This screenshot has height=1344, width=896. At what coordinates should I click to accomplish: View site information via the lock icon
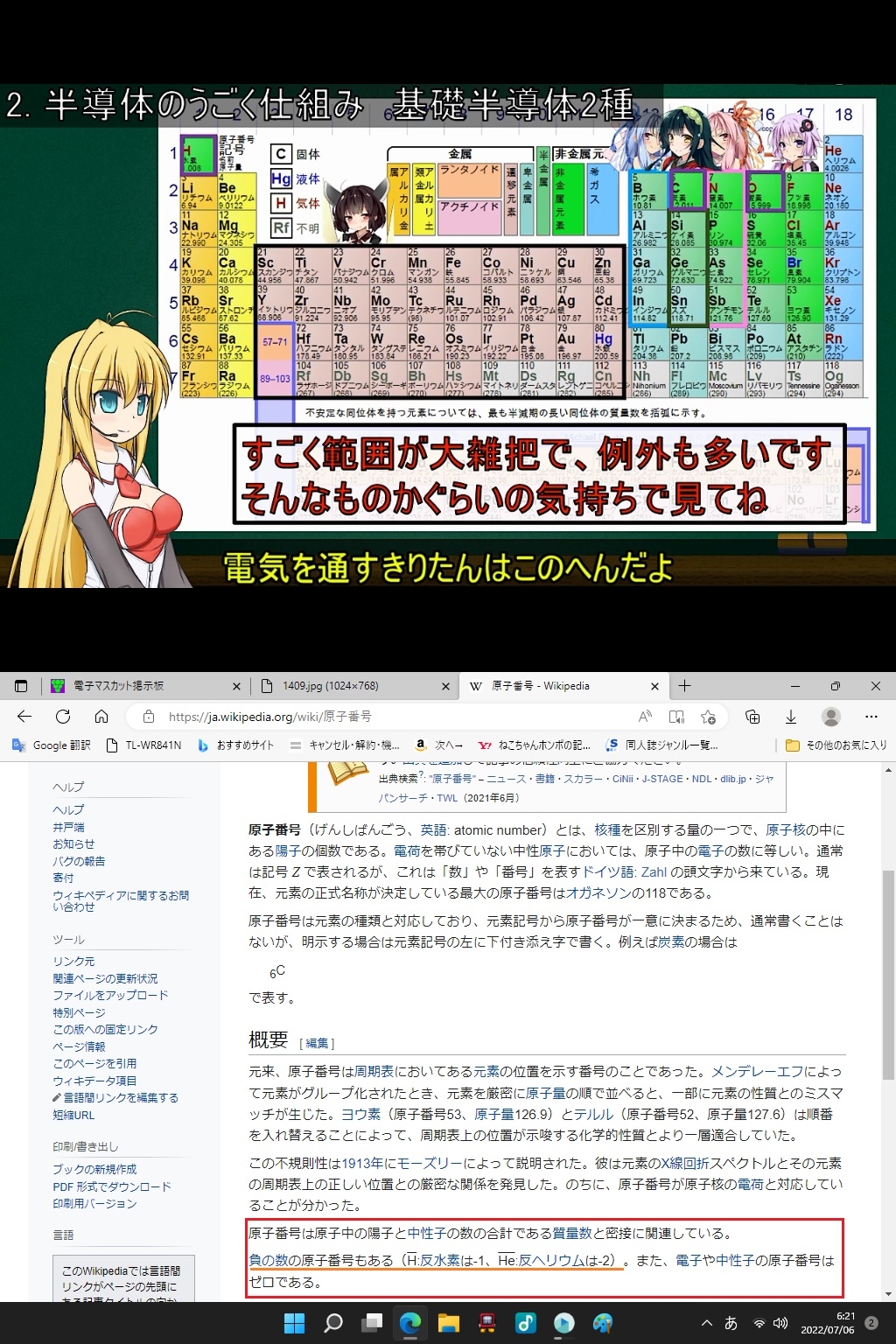tap(149, 717)
